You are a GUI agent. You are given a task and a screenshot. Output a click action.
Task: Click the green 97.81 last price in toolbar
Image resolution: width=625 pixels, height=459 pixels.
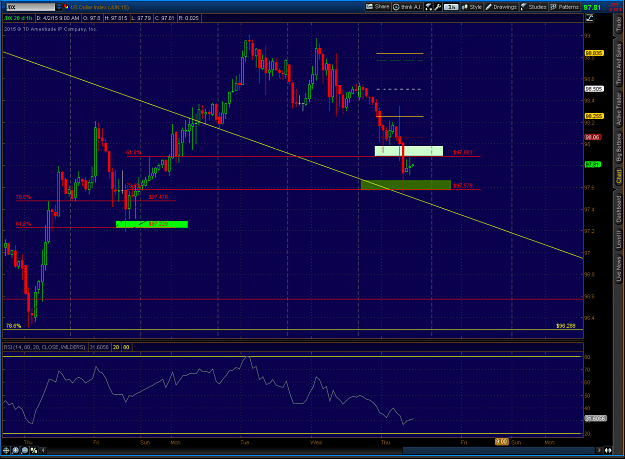[x=592, y=7]
